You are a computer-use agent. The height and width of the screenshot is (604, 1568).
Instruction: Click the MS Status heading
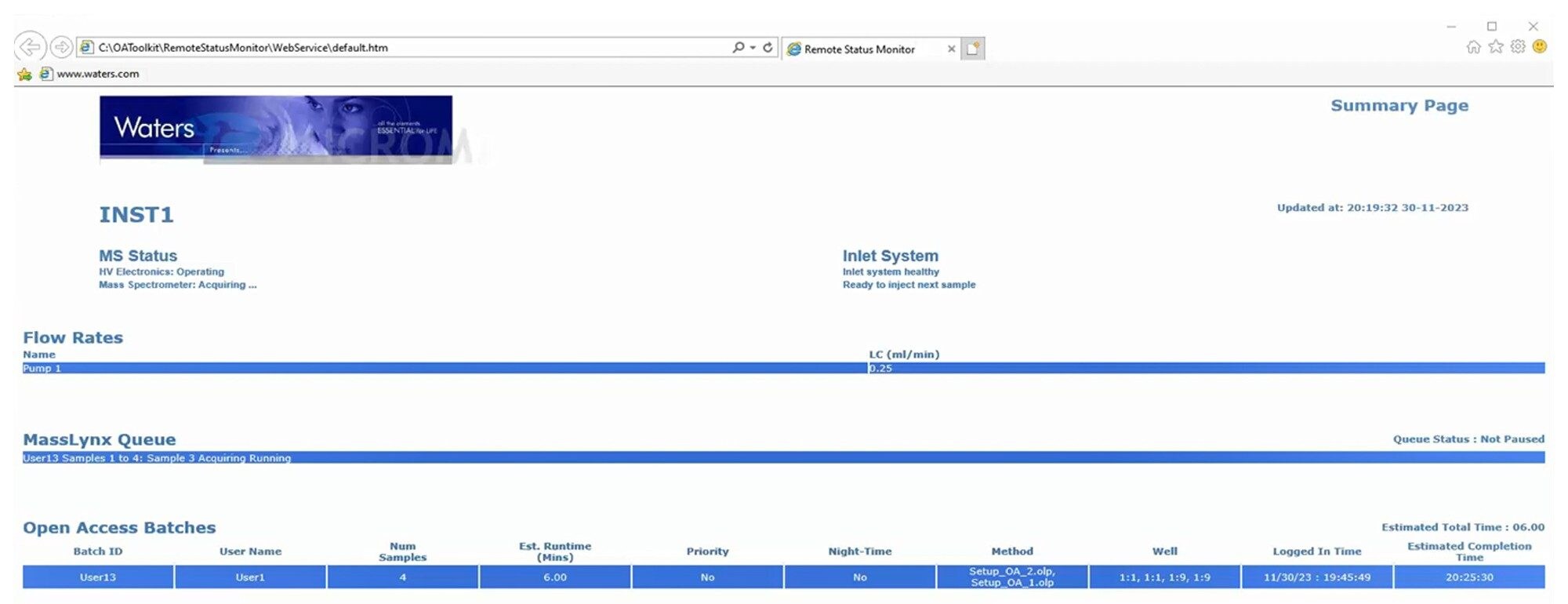pyautogui.click(x=138, y=256)
